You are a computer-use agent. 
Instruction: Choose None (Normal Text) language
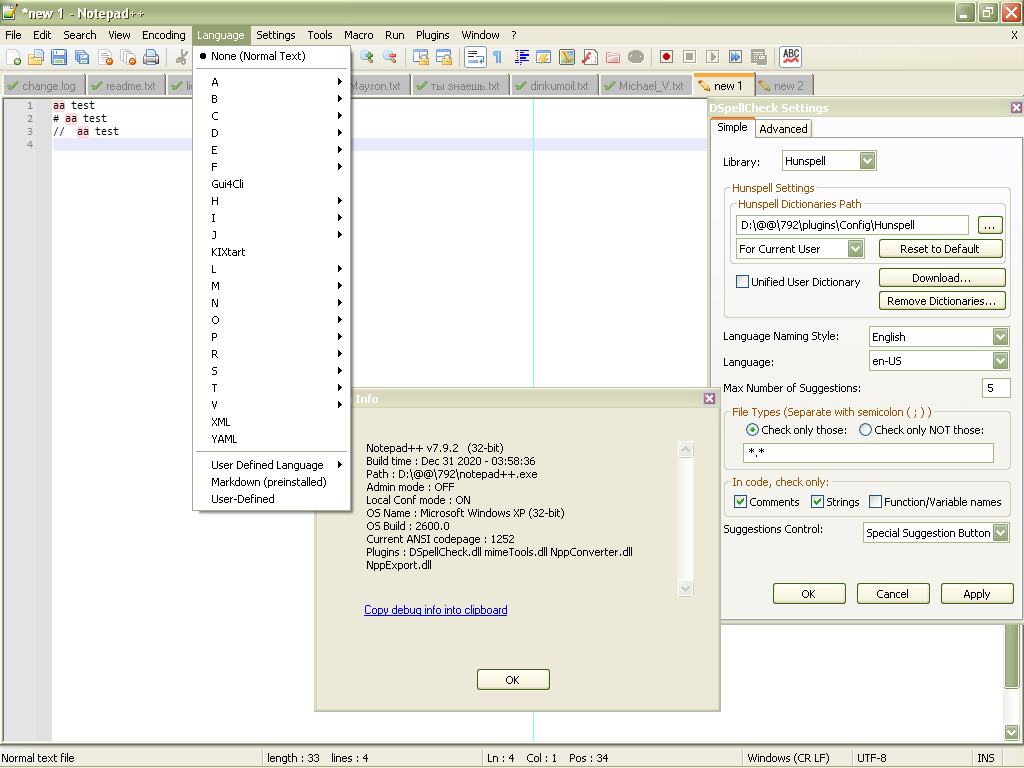pos(272,56)
